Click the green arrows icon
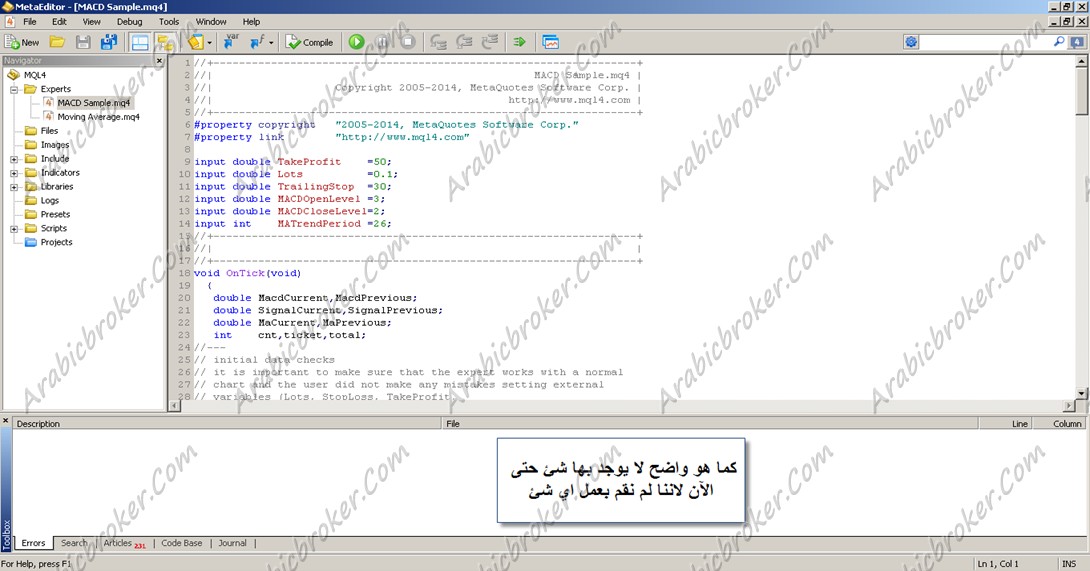Image resolution: width=1090 pixels, height=571 pixels. (519, 42)
